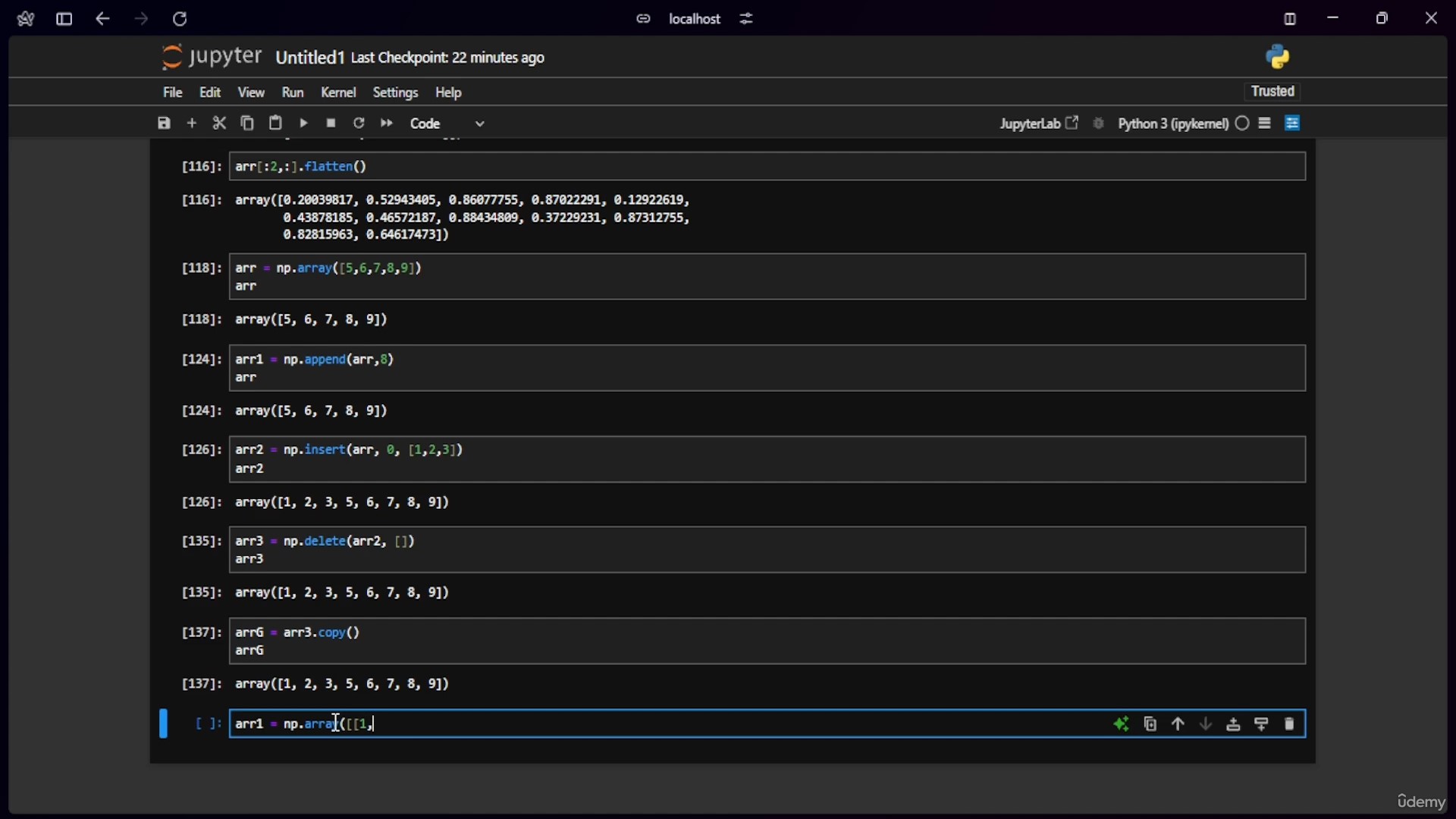
Task: Move the active cell up with arrow icon
Action: [x=1178, y=724]
